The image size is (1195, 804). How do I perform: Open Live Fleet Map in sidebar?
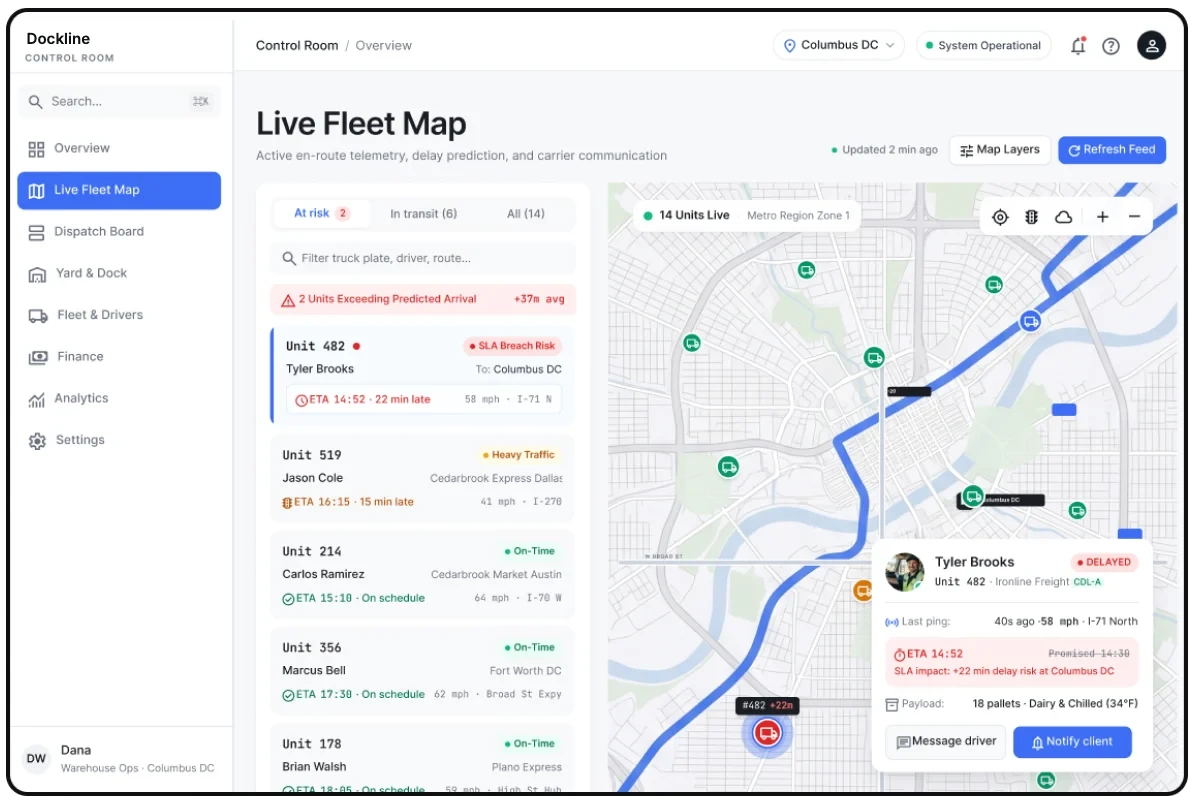(119, 191)
